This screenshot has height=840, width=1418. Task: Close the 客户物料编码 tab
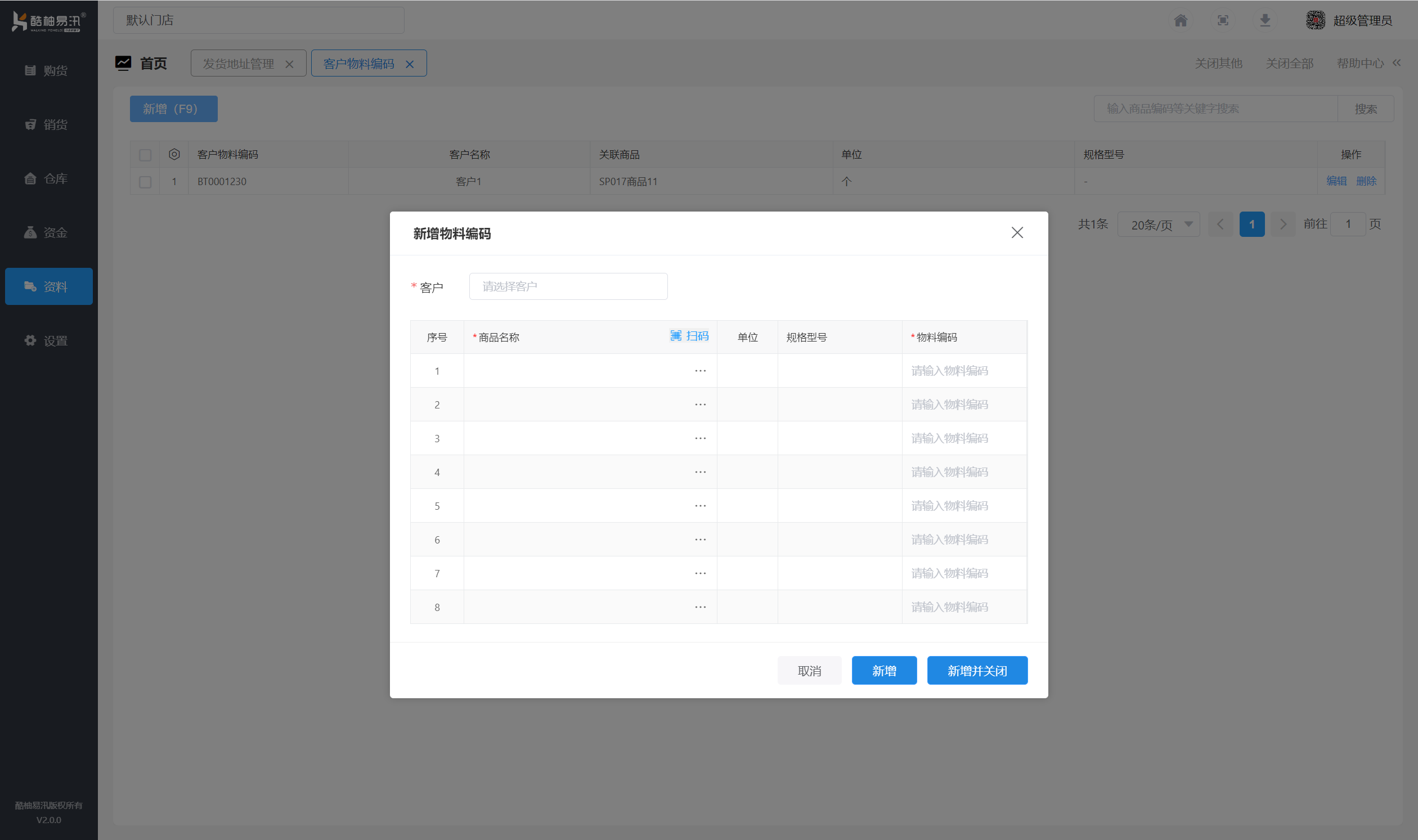tap(410, 64)
